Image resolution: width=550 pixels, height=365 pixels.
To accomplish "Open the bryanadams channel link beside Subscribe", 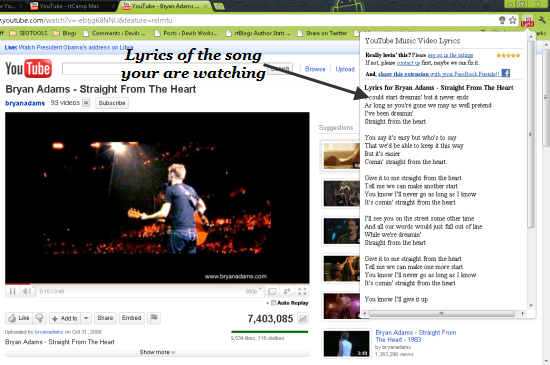I will coord(25,103).
